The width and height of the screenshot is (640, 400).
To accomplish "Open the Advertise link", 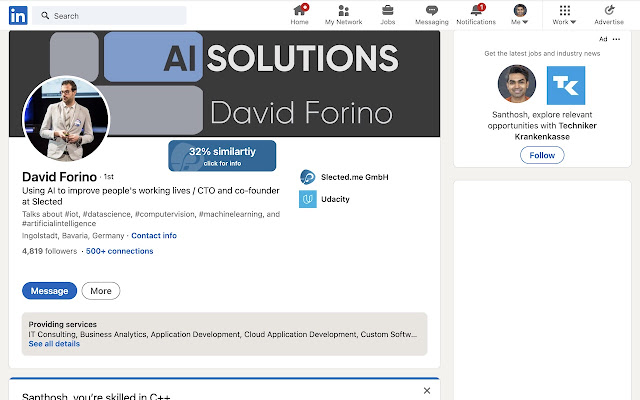I will (609, 15).
